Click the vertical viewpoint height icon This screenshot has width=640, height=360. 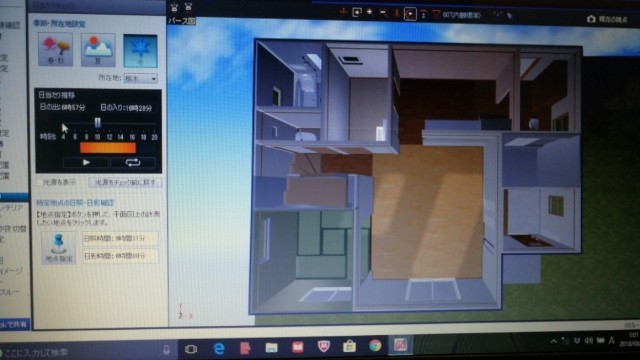423,14
